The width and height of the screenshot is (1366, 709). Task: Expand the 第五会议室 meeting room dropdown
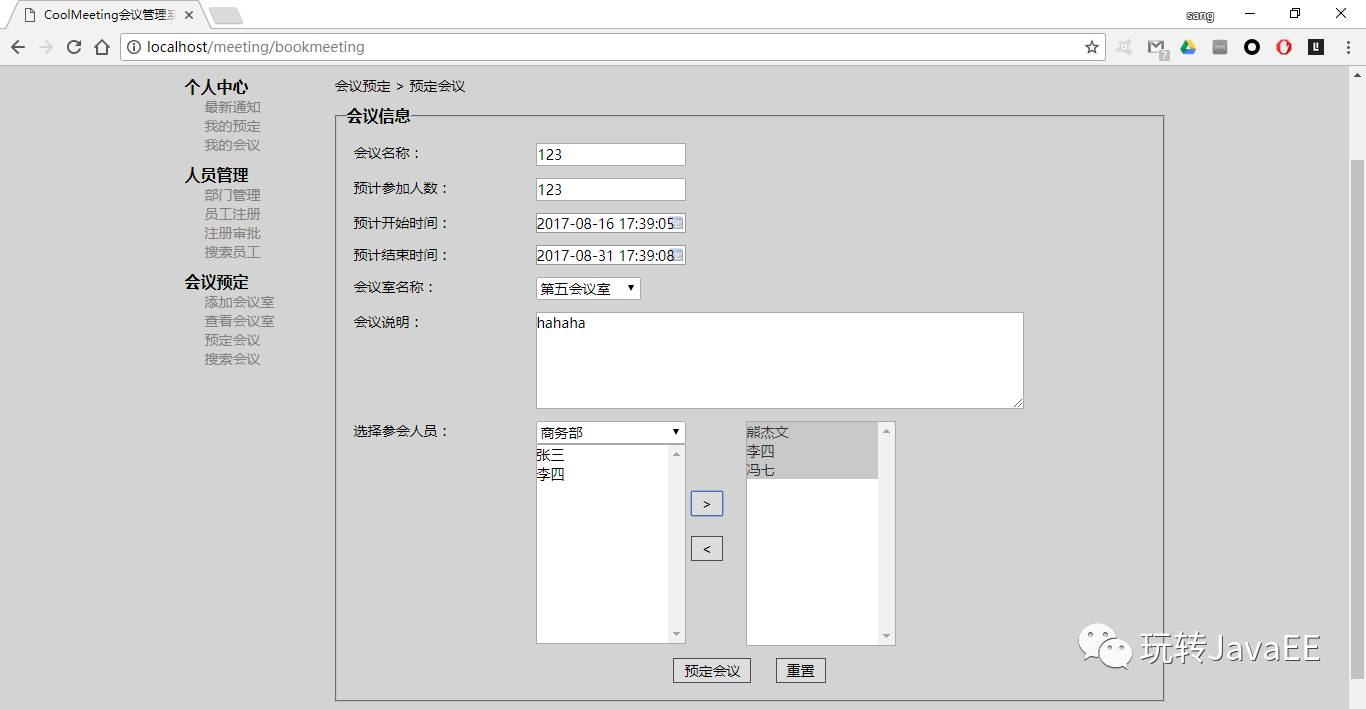point(588,289)
